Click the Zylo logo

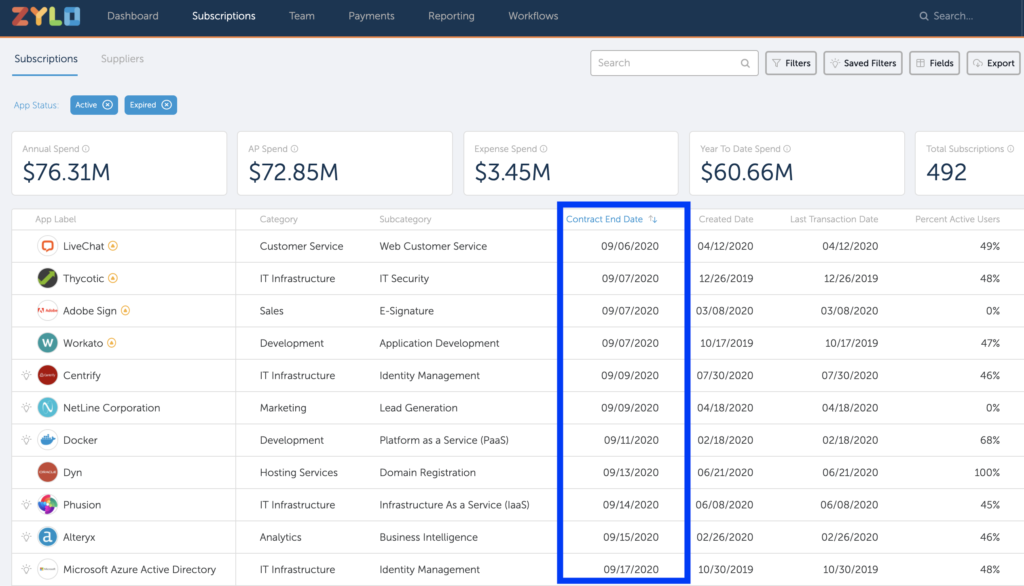46,16
